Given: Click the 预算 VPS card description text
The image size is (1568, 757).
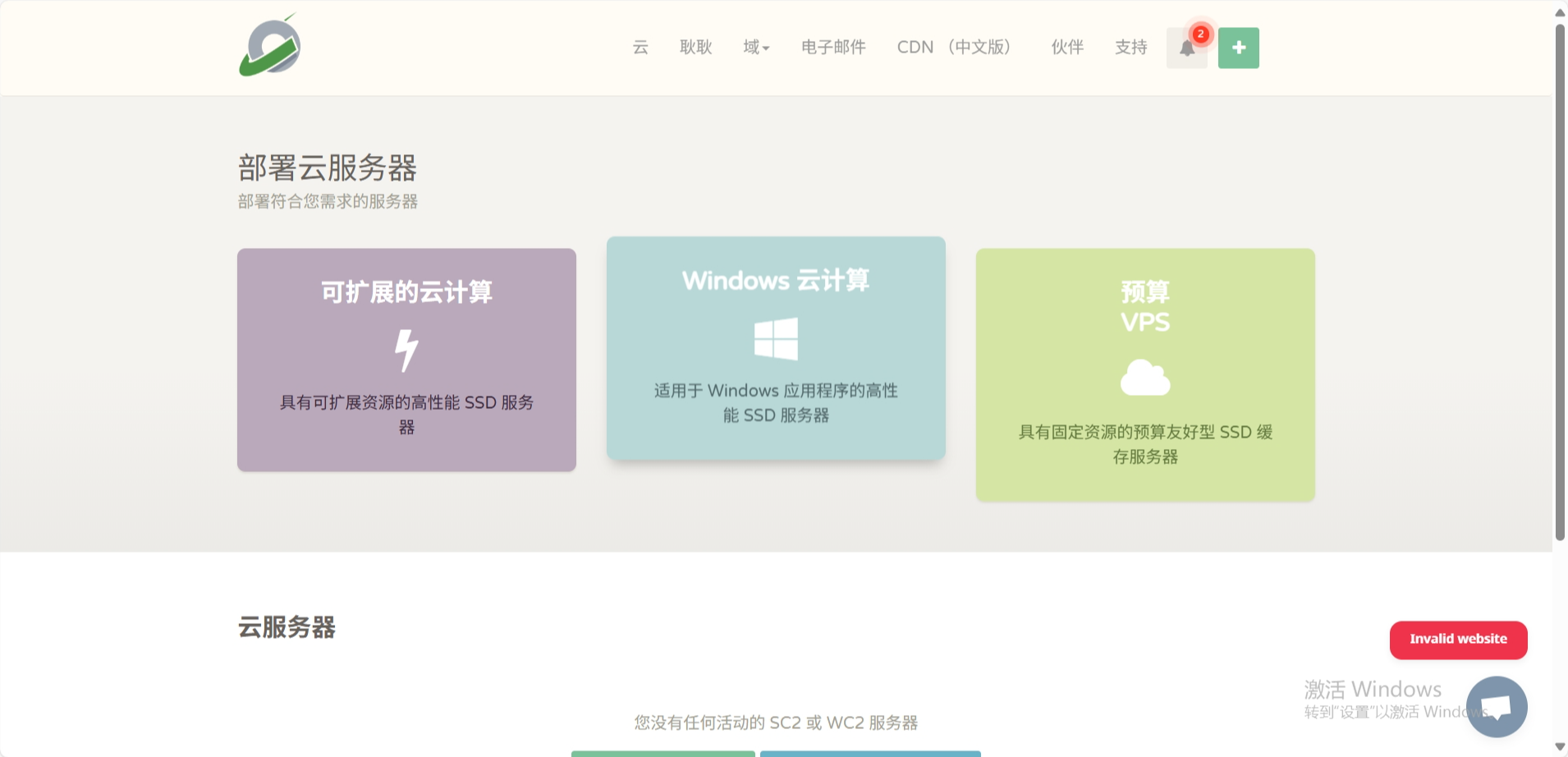Looking at the screenshot, I should 1145,444.
